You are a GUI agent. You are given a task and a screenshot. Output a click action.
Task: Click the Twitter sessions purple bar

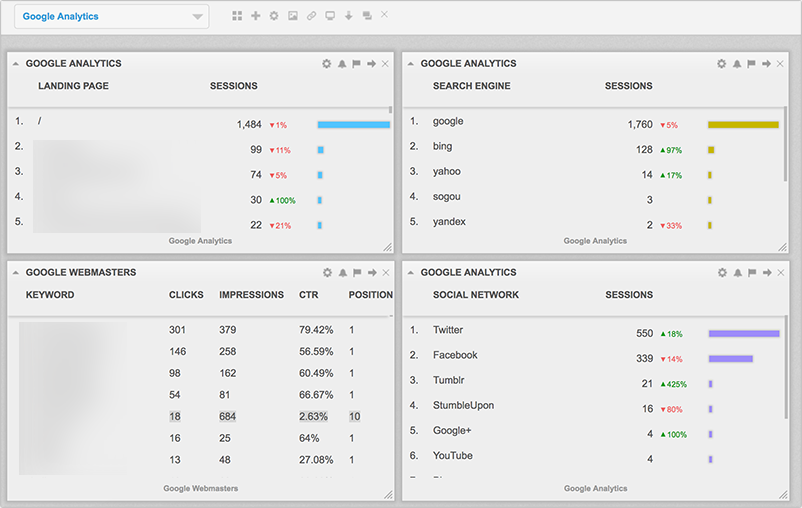click(x=743, y=333)
